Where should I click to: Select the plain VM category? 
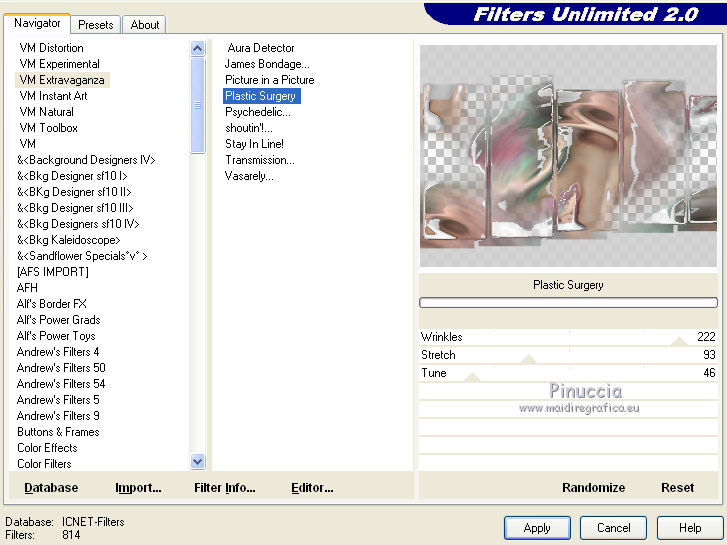pos(27,144)
